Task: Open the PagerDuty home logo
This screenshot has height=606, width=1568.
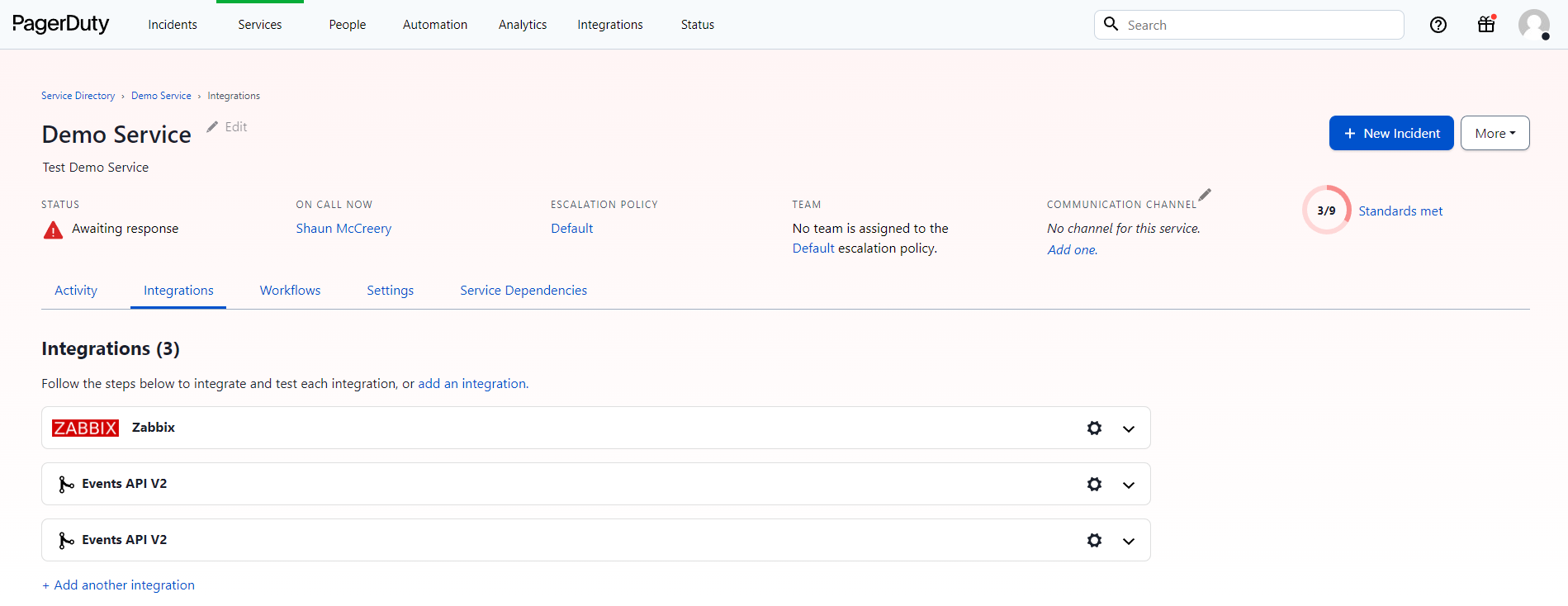Action: click(x=60, y=24)
